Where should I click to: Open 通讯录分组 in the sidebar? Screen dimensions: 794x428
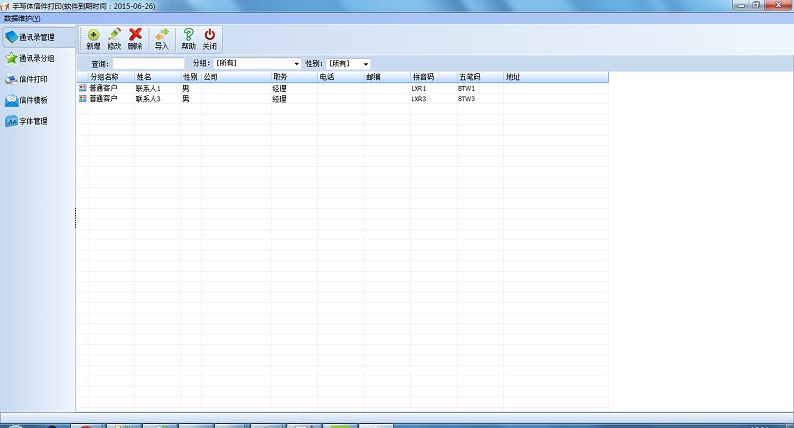(x=37, y=58)
